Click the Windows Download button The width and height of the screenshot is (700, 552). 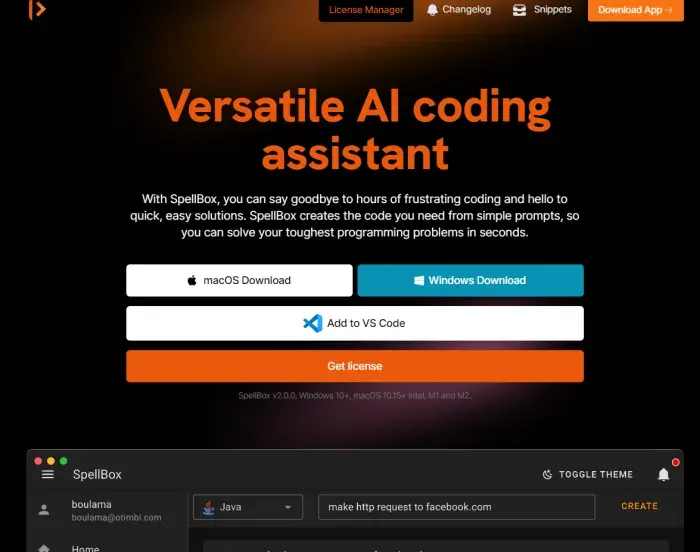coord(470,281)
